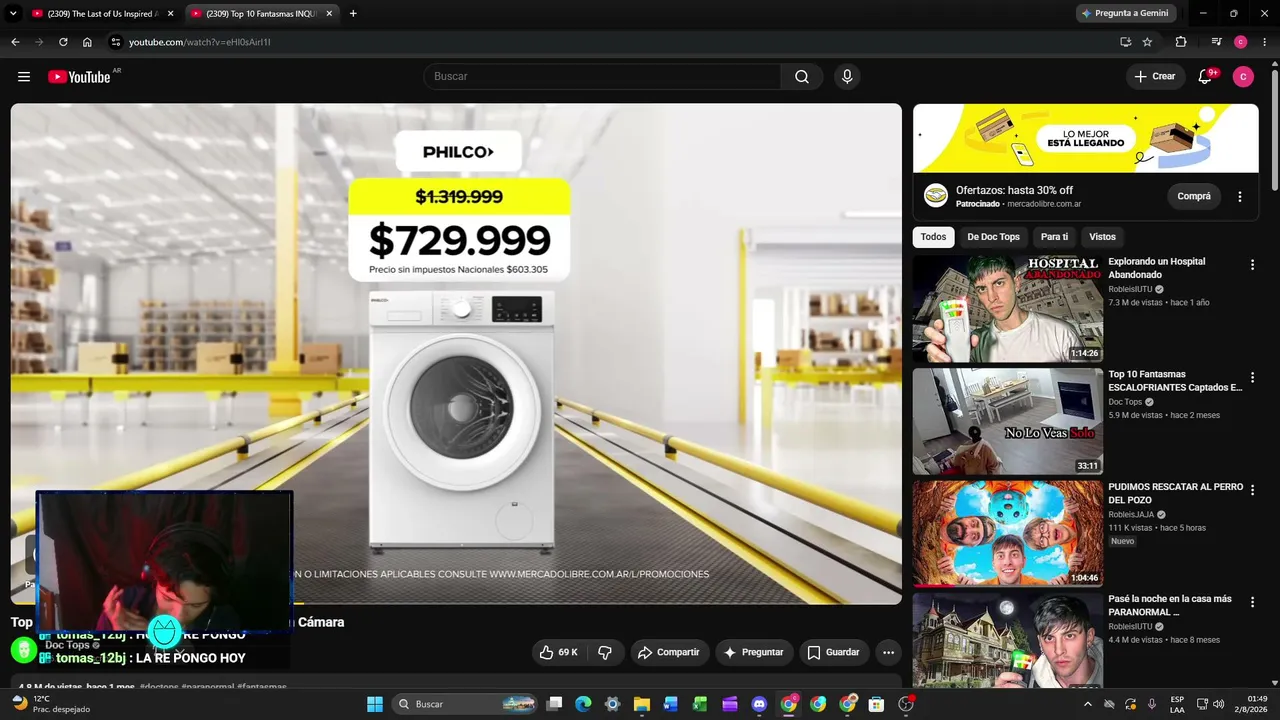Dislike the current video
Viewport: 1280px width, 720px height.
click(605, 652)
